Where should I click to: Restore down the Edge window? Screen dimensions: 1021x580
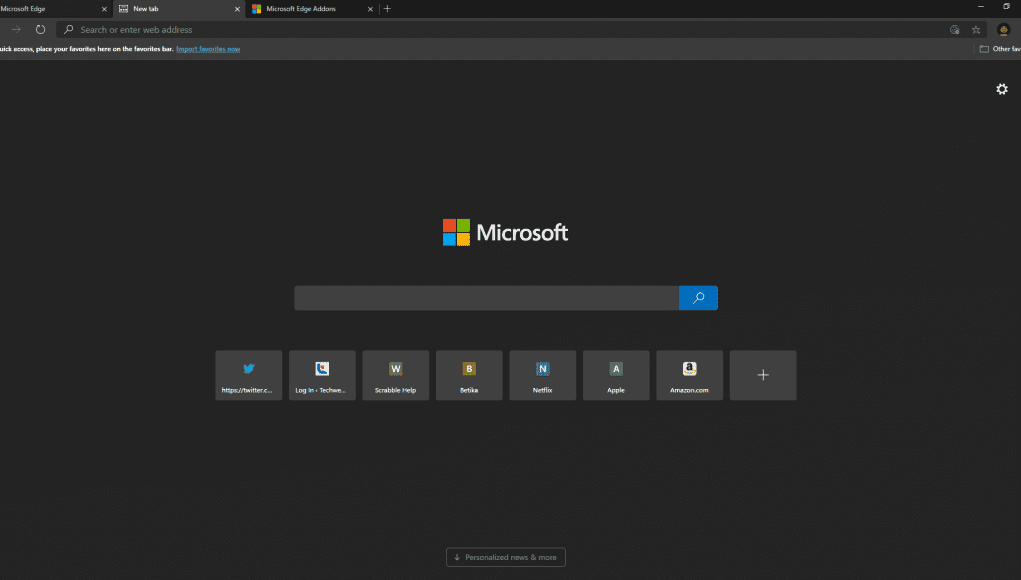pyautogui.click(x=1006, y=7)
